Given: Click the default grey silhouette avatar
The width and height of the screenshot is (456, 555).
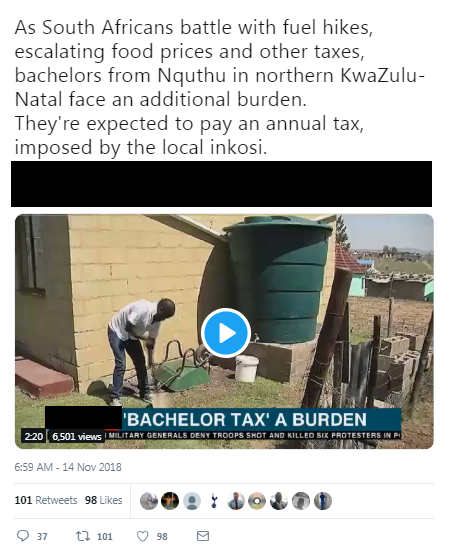Looking at the screenshot, I should pyautogui.click(x=192, y=501).
